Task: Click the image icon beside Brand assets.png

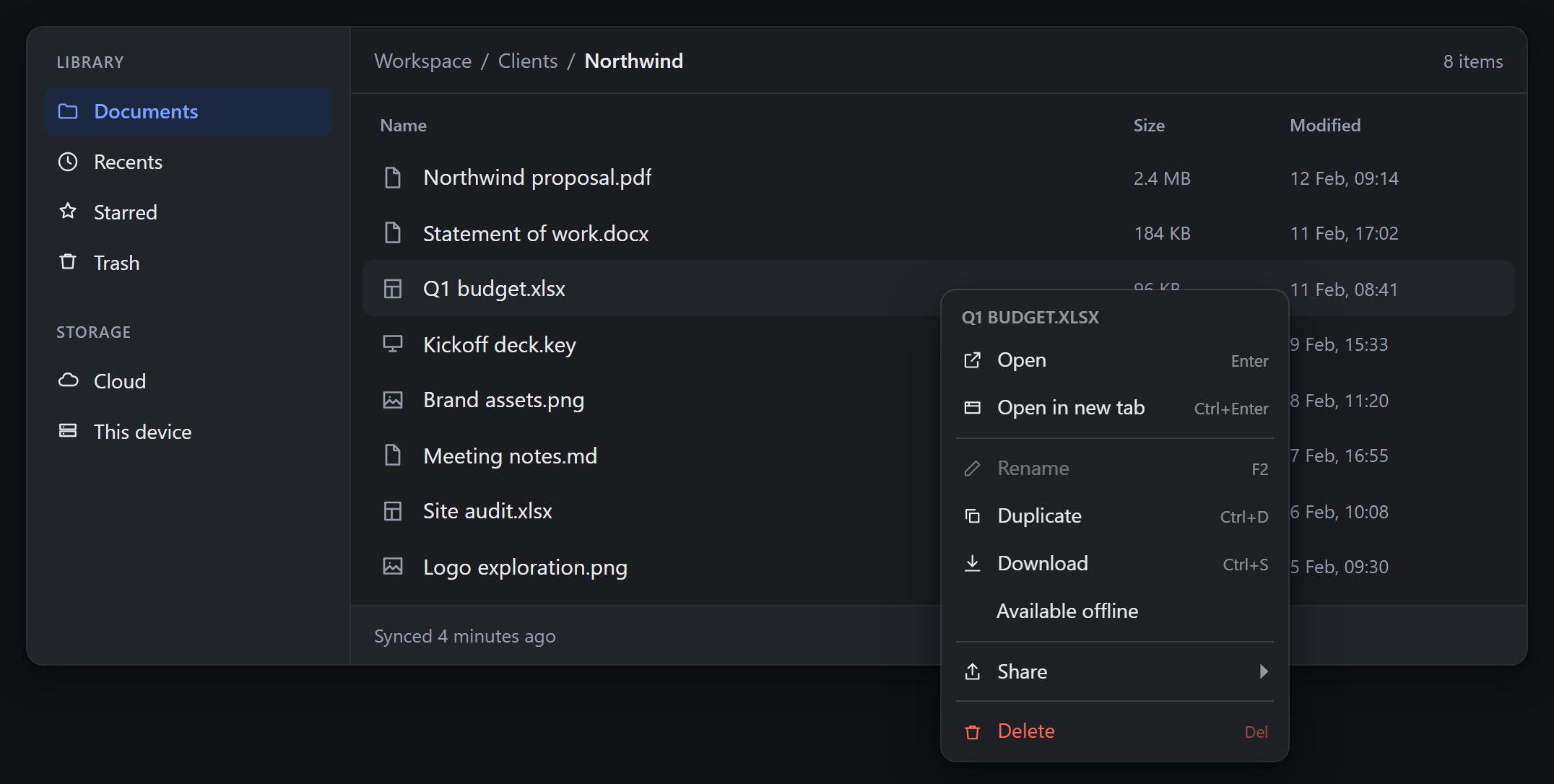Action: [x=393, y=400]
